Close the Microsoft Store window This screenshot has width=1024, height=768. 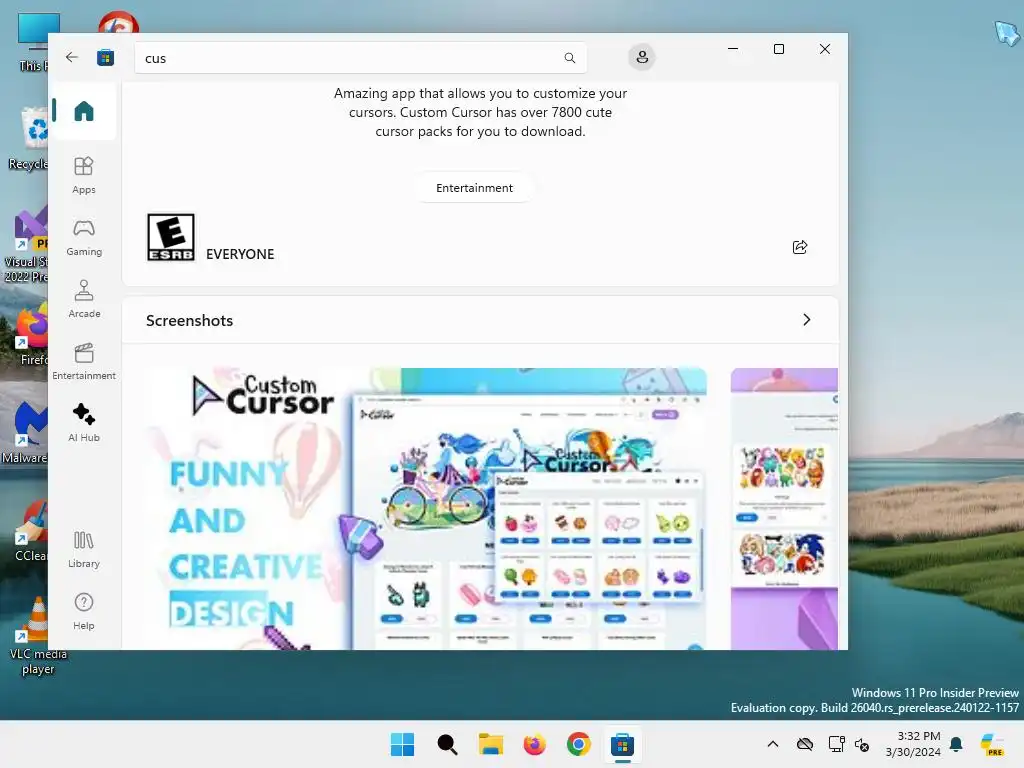click(x=825, y=49)
